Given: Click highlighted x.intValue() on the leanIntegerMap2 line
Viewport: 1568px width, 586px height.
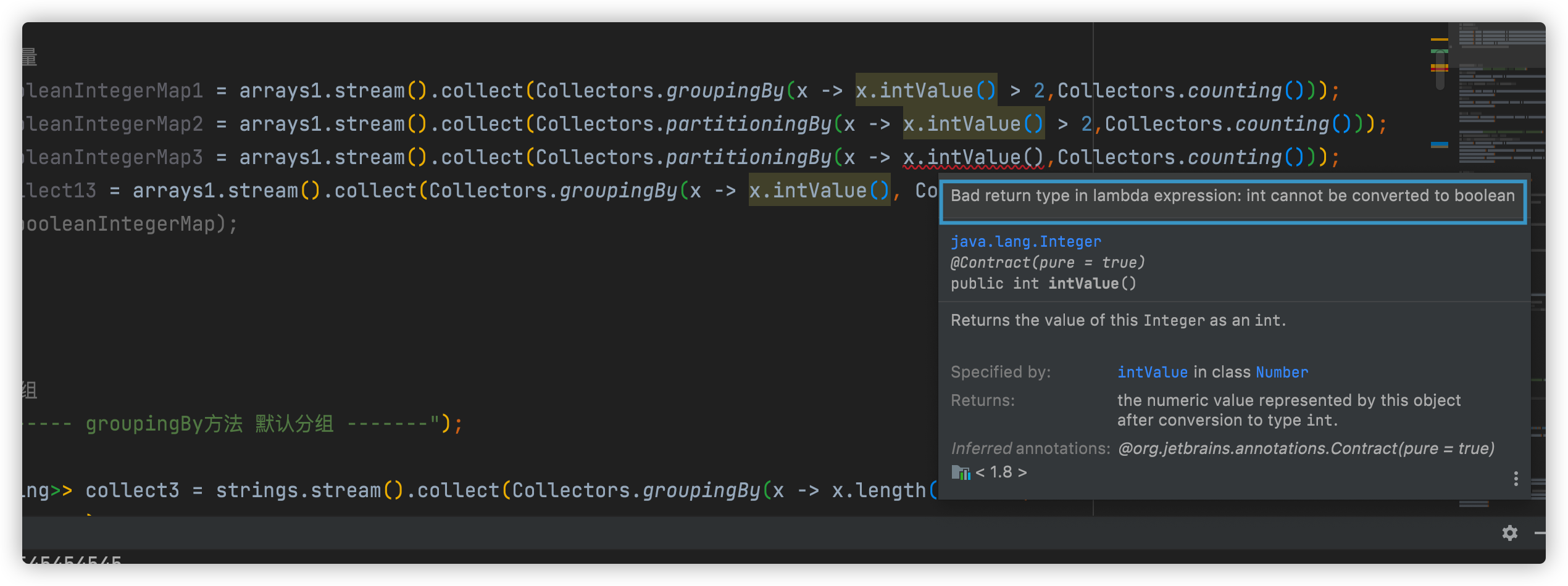Looking at the screenshot, I should [x=974, y=124].
